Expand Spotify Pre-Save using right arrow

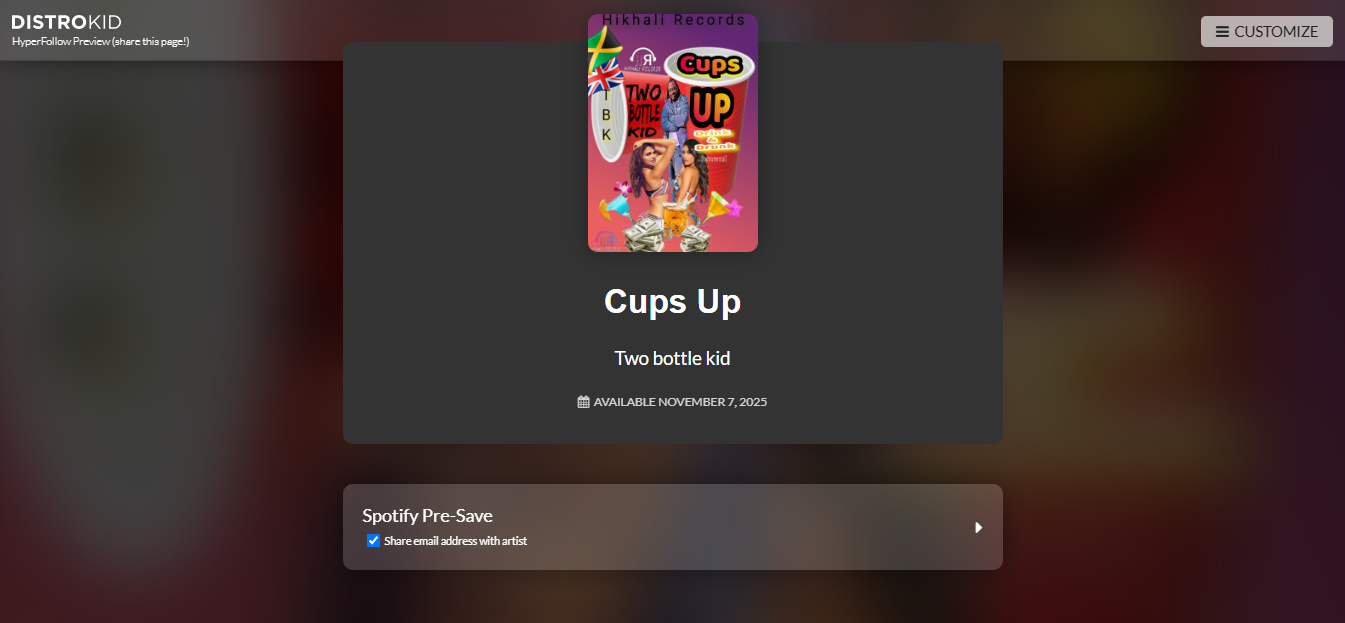[979, 527]
